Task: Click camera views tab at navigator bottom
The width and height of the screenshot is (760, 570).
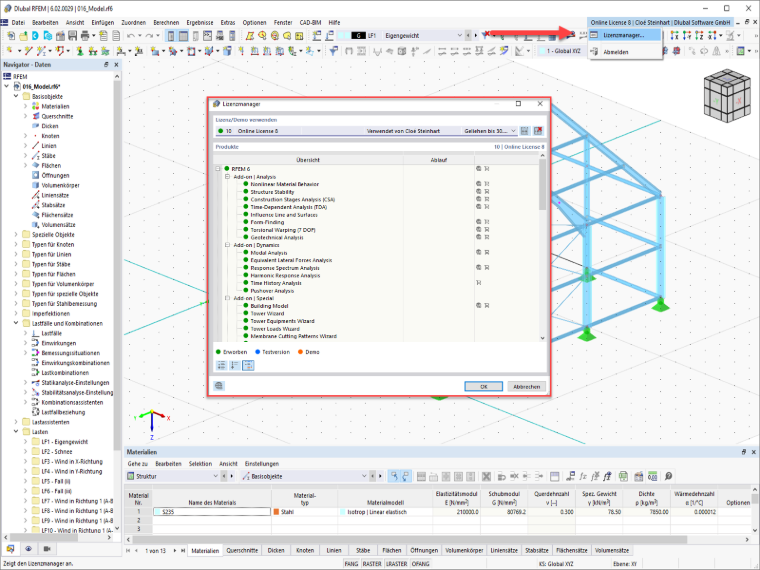Action: pyautogui.click(x=47, y=549)
